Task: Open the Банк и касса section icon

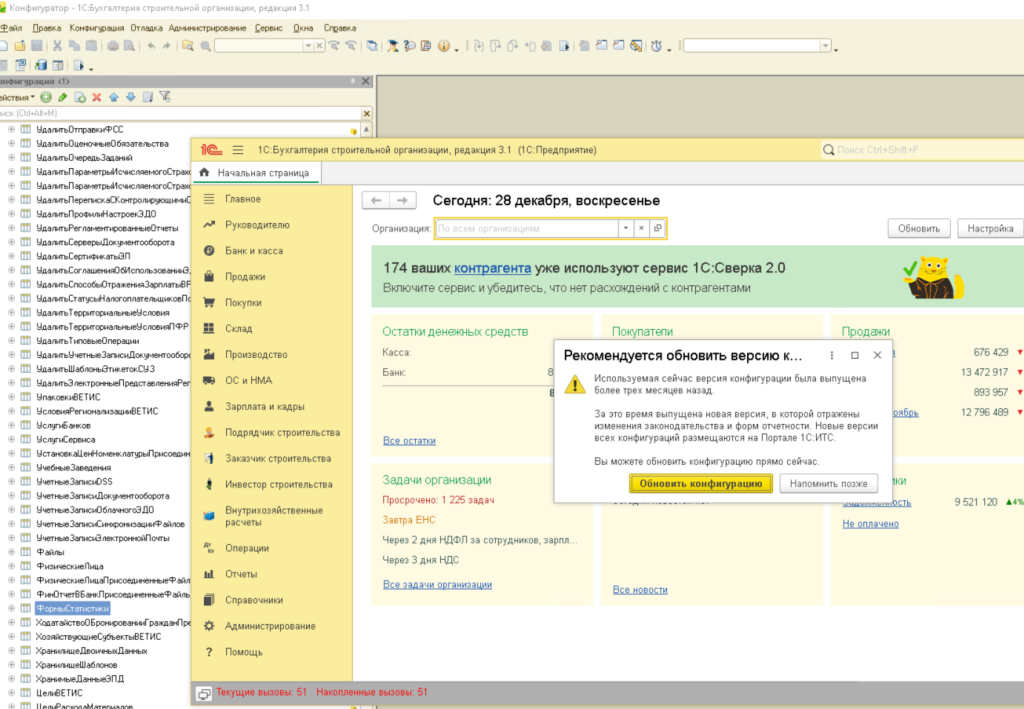Action: point(208,251)
